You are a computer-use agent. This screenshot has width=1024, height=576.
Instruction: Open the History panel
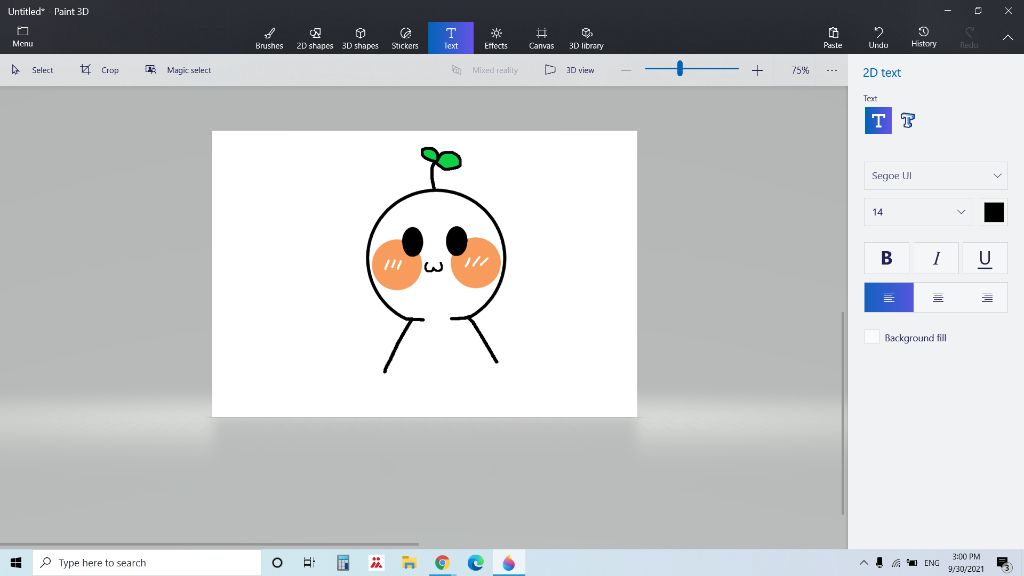pos(923,37)
